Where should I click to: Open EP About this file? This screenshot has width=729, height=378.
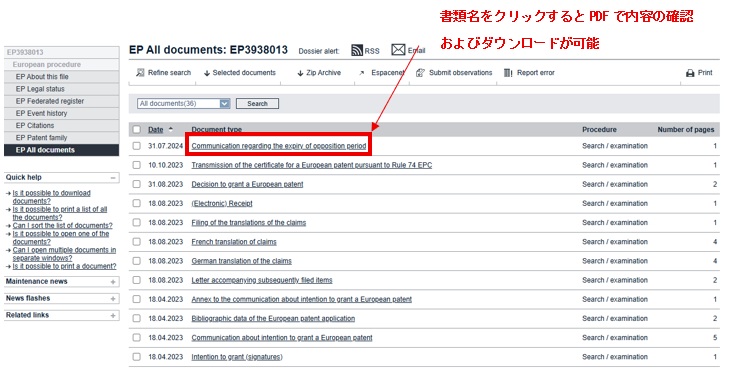61,77
